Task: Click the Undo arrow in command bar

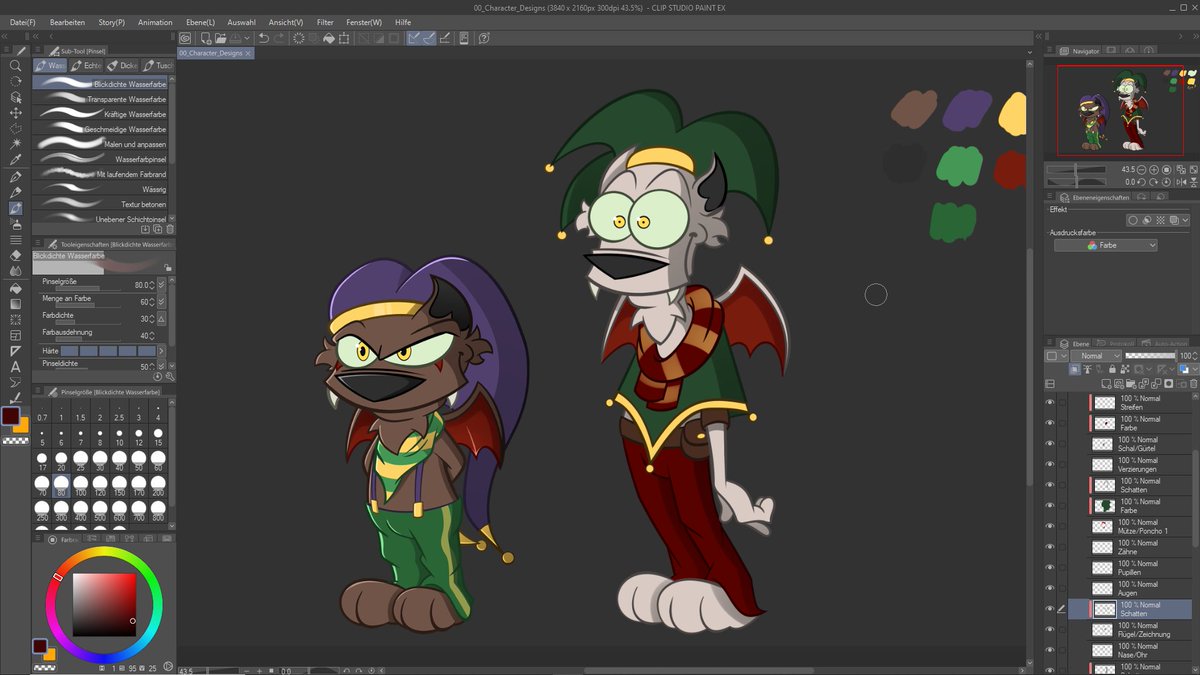Action: [x=263, y=38]
